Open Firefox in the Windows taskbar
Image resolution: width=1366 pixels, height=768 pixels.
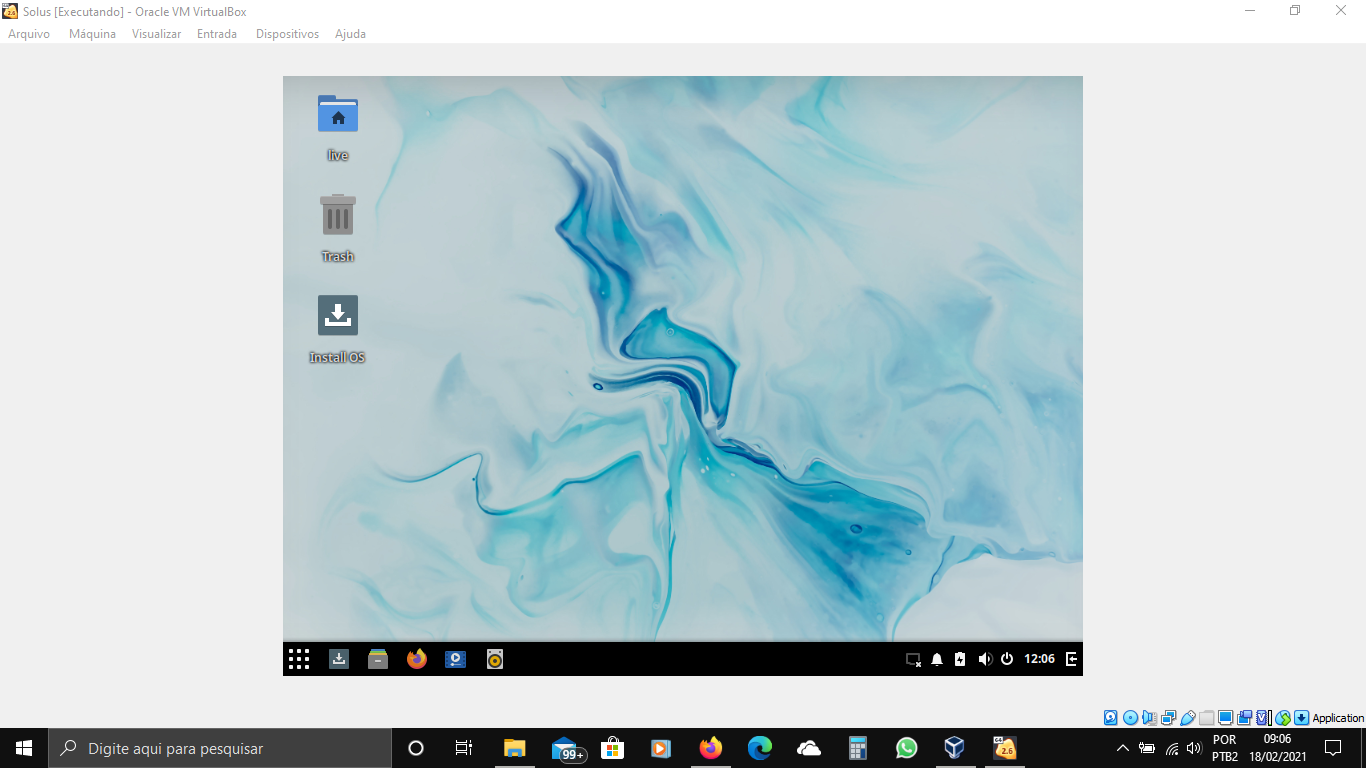711,748
